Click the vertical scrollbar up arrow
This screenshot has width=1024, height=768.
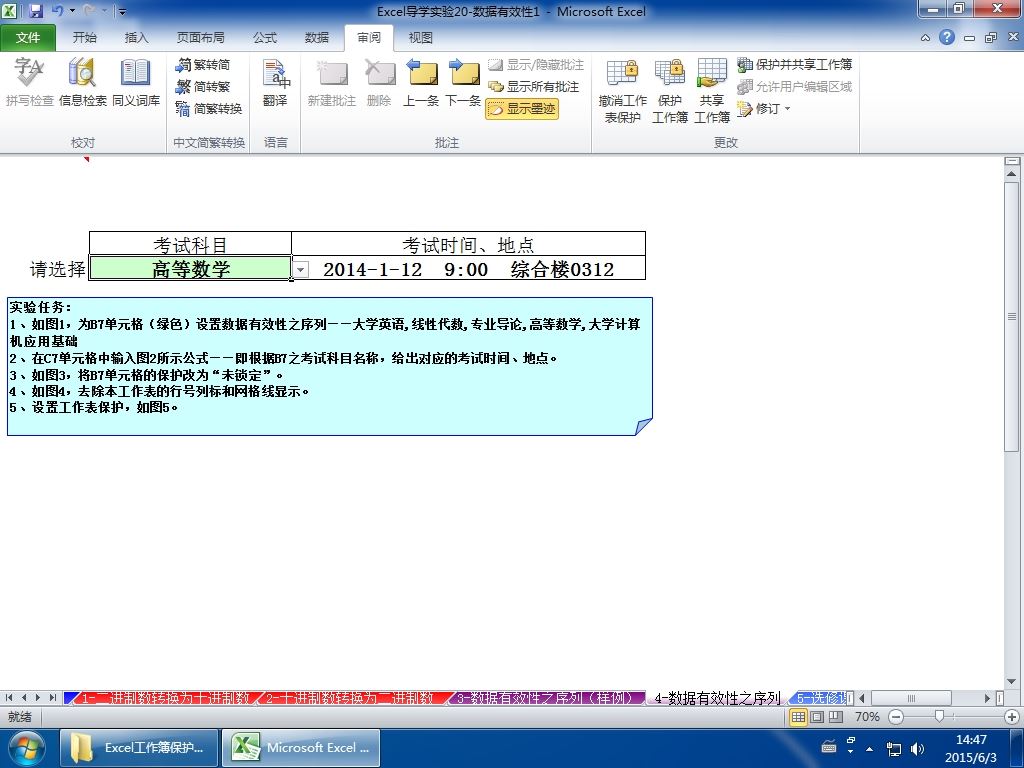click(x=1012, y=174)
